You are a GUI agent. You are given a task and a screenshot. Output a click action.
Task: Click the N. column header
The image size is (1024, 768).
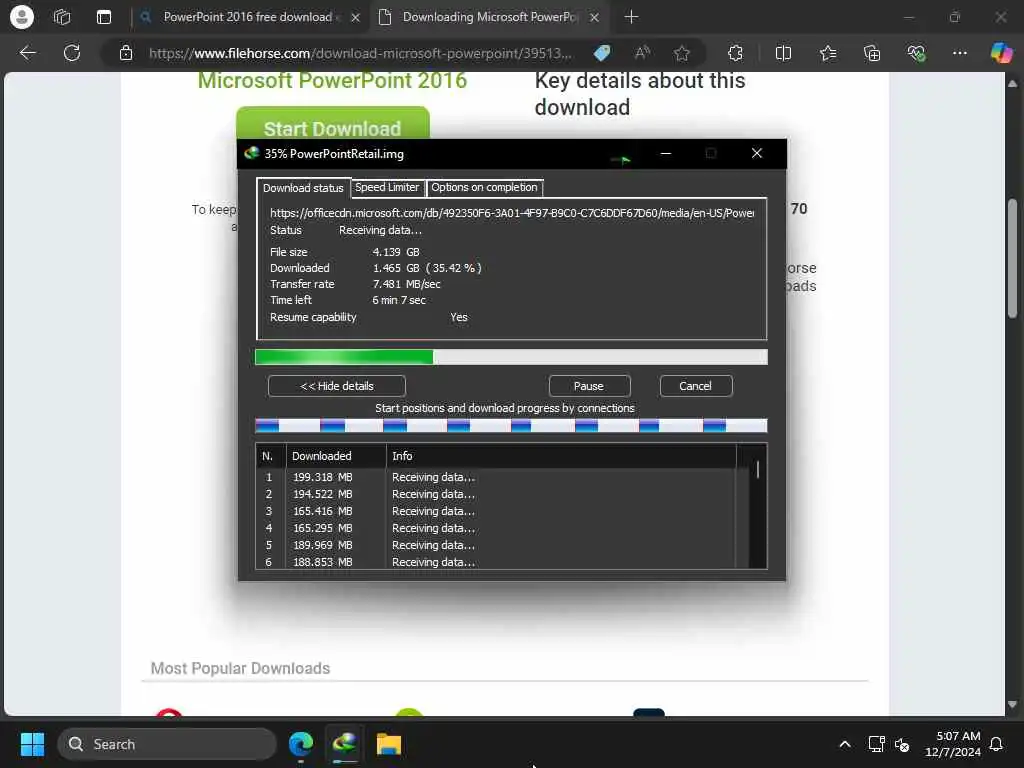coord(268,456)
